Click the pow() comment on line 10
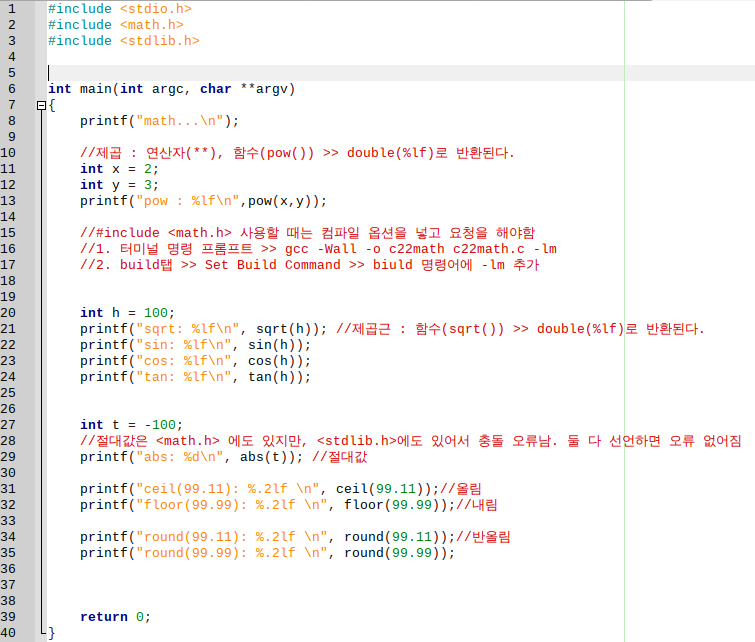This screenshot has width=755, height=642. point(297,153)
